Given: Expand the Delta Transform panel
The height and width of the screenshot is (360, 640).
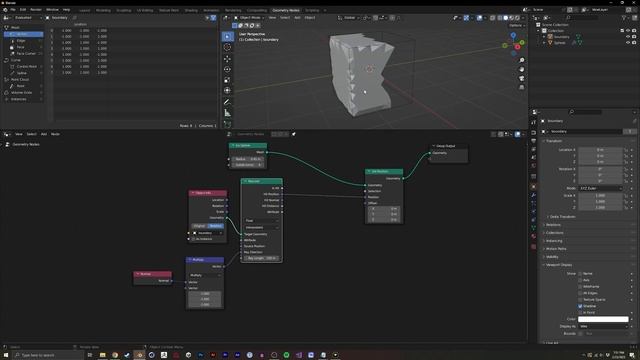Looking at the screenshot, I should click(562, 217).
